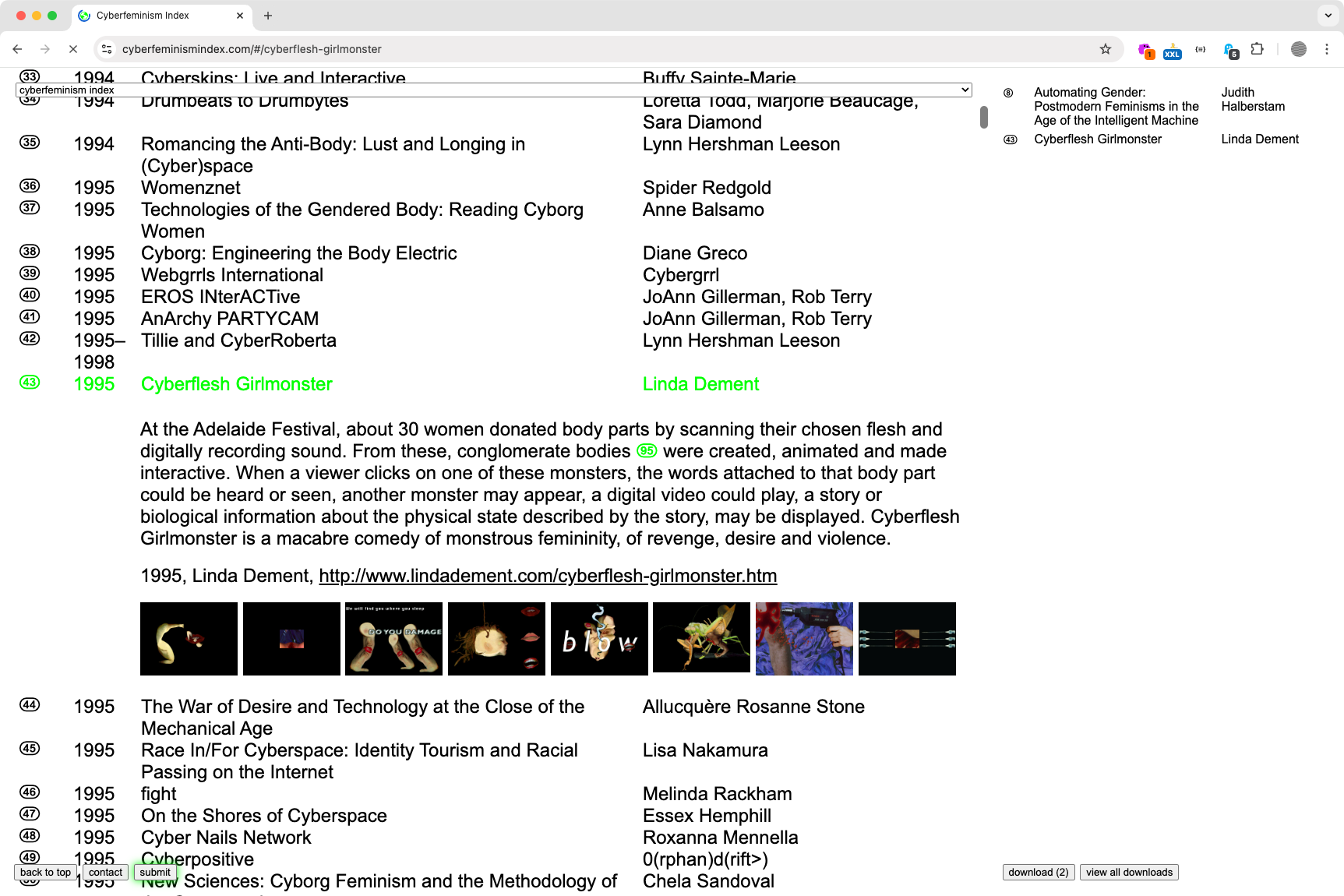This screenshot has height=896, width=1344.
Task: Open the purple extension with orange badge
Action: click(x=1145, y=50)
